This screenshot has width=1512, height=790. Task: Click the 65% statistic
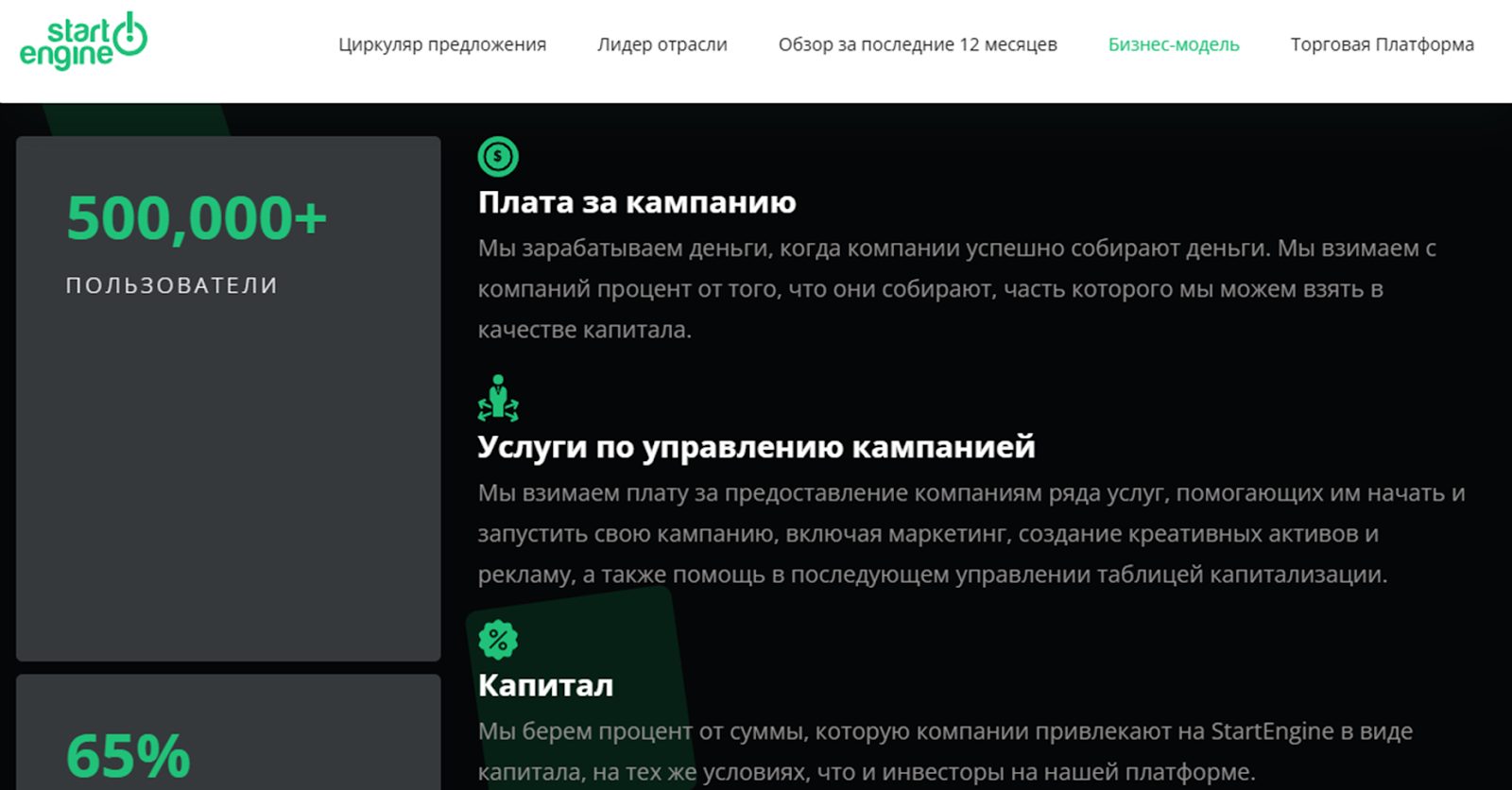(129, 756)
